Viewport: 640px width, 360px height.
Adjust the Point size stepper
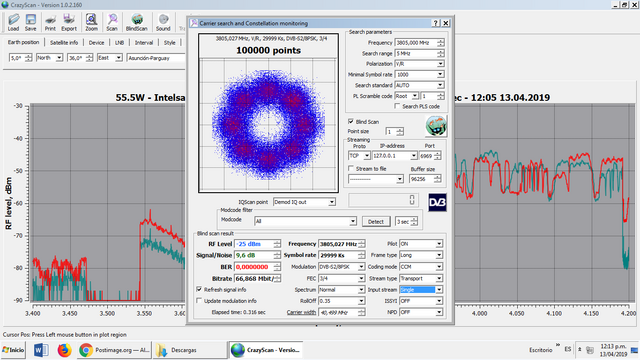[400, 131]
